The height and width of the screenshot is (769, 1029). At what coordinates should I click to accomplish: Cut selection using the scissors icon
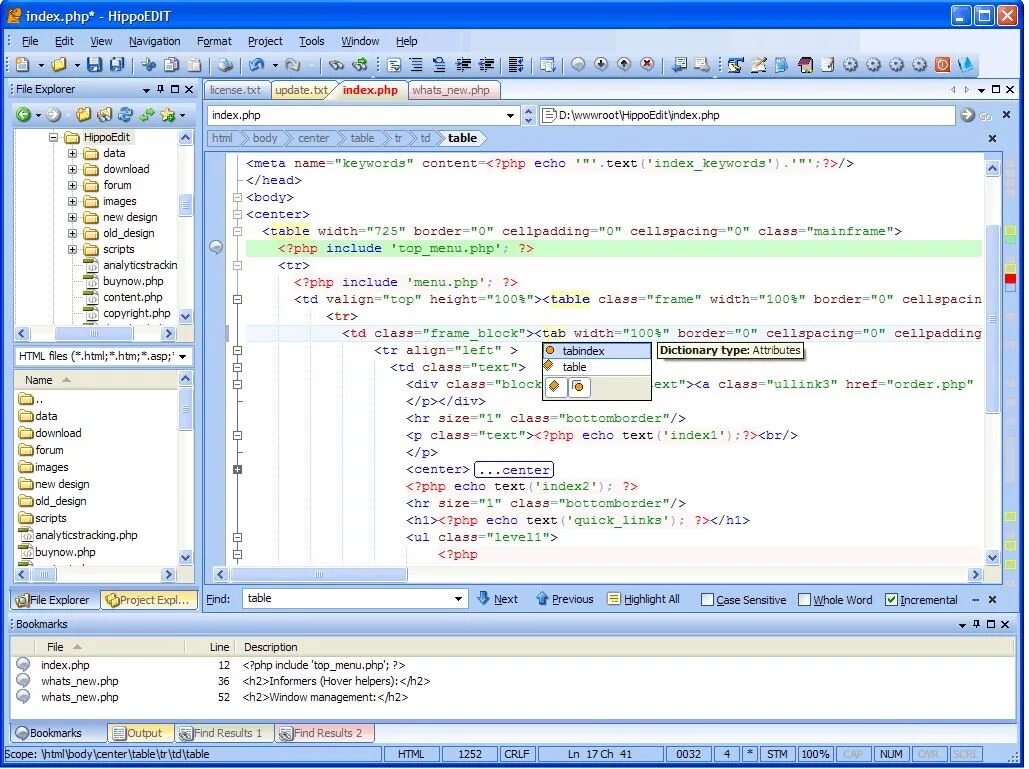tap(149, 64)
